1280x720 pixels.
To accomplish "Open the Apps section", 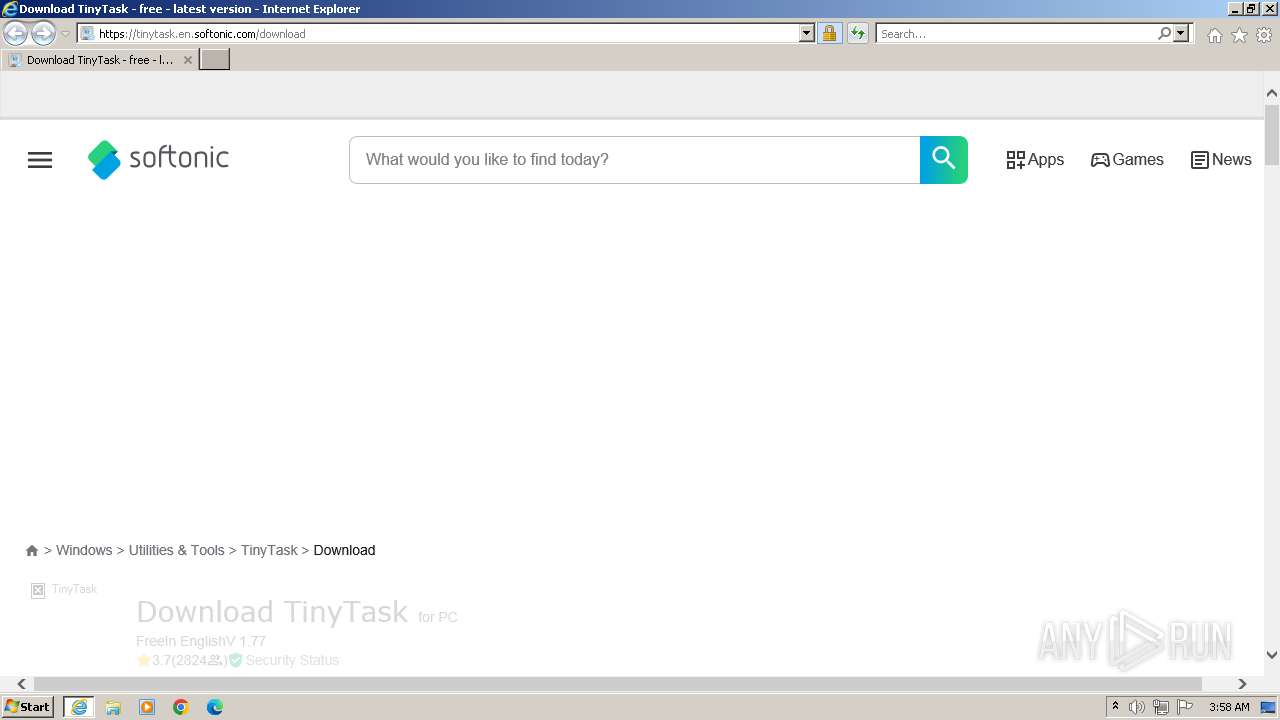I will click(1035, 160).
